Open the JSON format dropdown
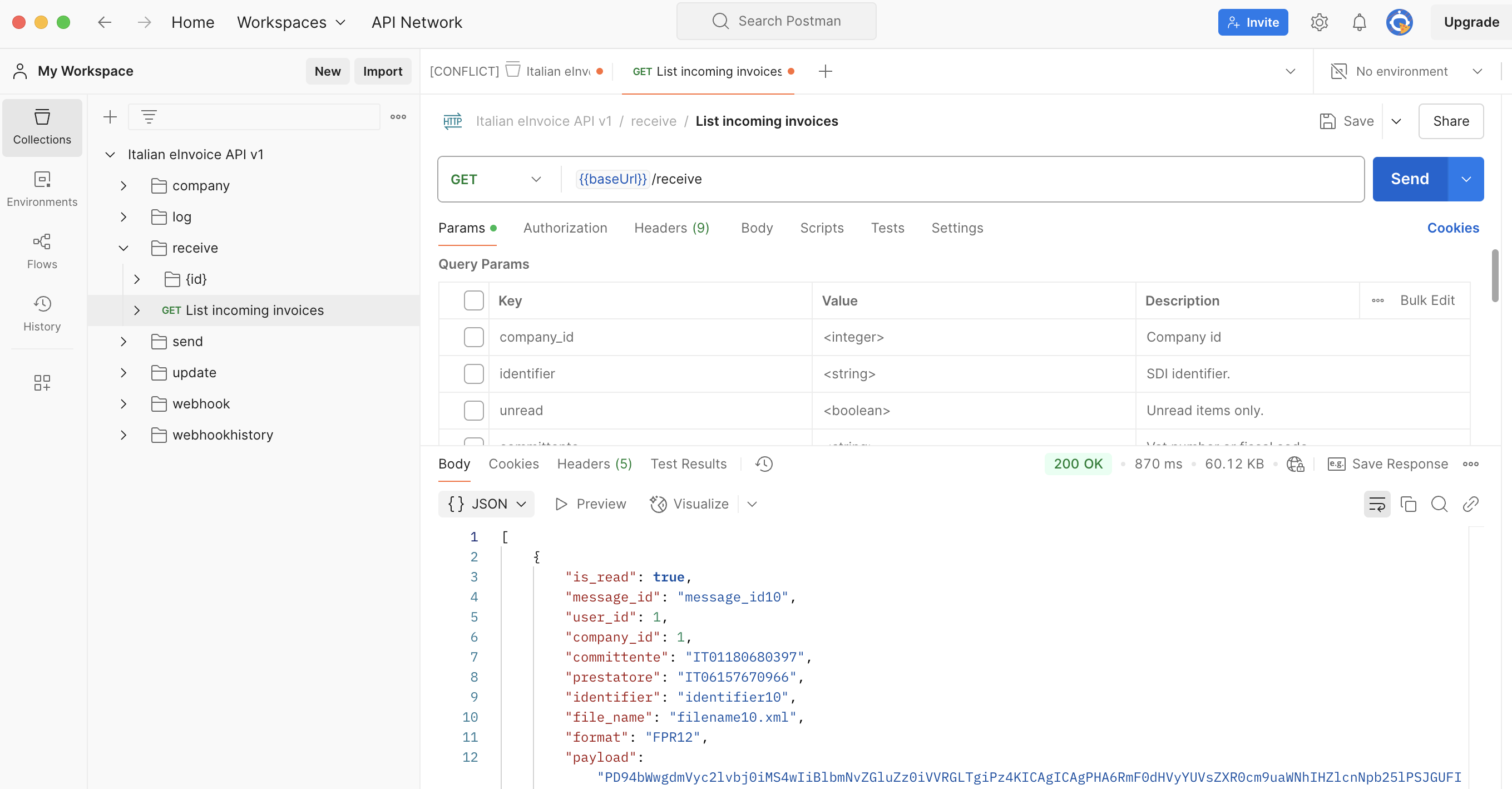The height and width of the screenshot is (789, 1512). pos(486,504)
